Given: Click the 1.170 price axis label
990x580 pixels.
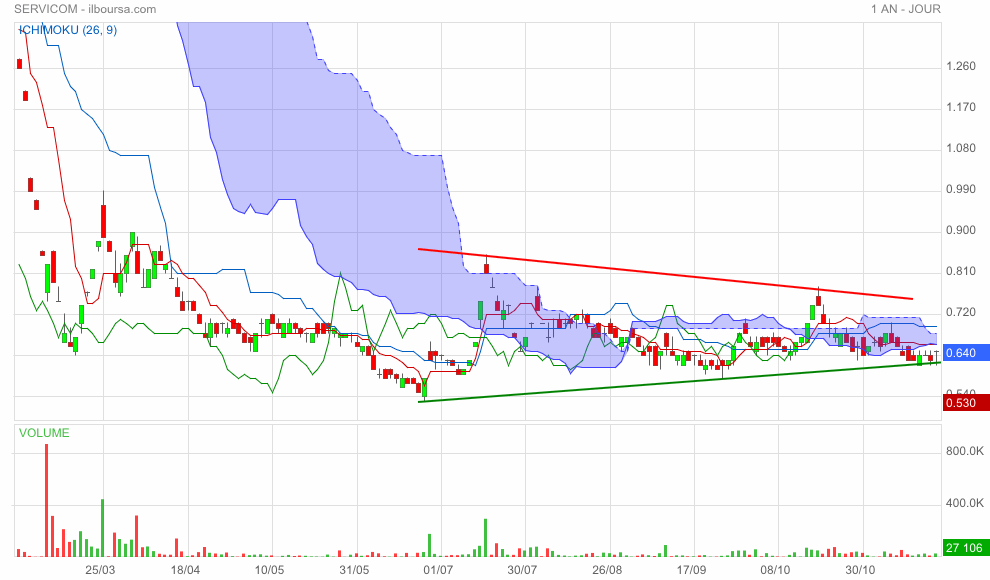Looking at the screenshot, I should [960, 107].
